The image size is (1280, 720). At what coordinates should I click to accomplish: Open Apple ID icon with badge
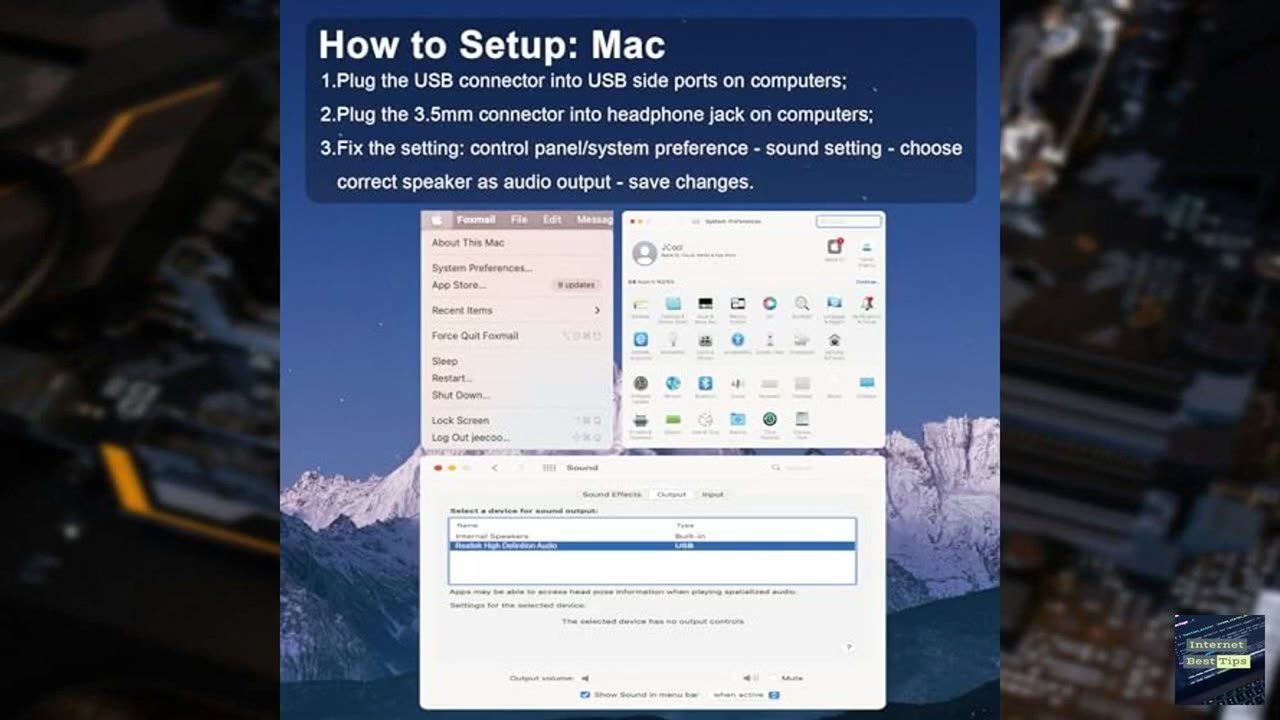[x=834, y=246]
